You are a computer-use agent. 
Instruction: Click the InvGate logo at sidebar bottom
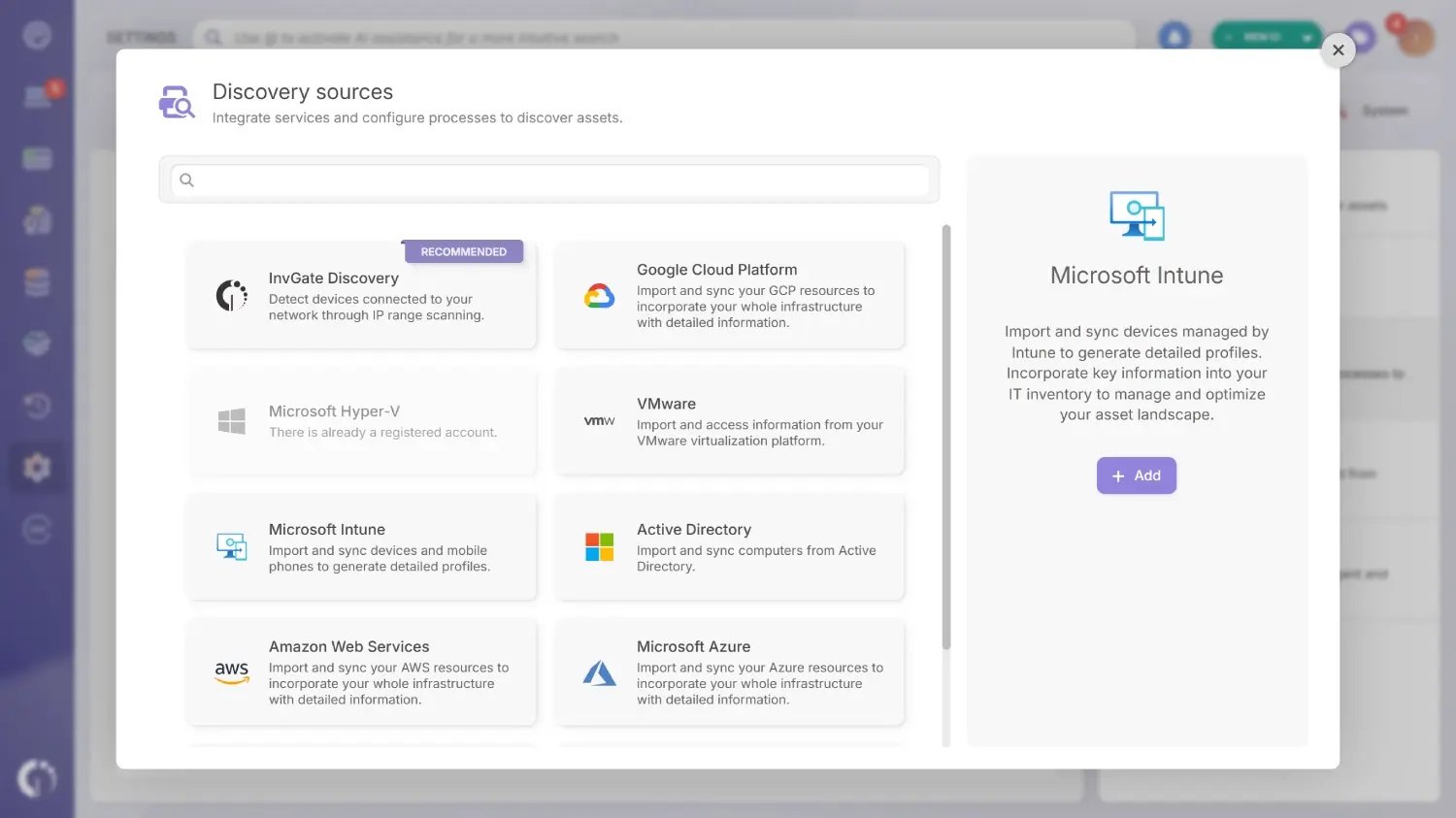coord(37,777)
